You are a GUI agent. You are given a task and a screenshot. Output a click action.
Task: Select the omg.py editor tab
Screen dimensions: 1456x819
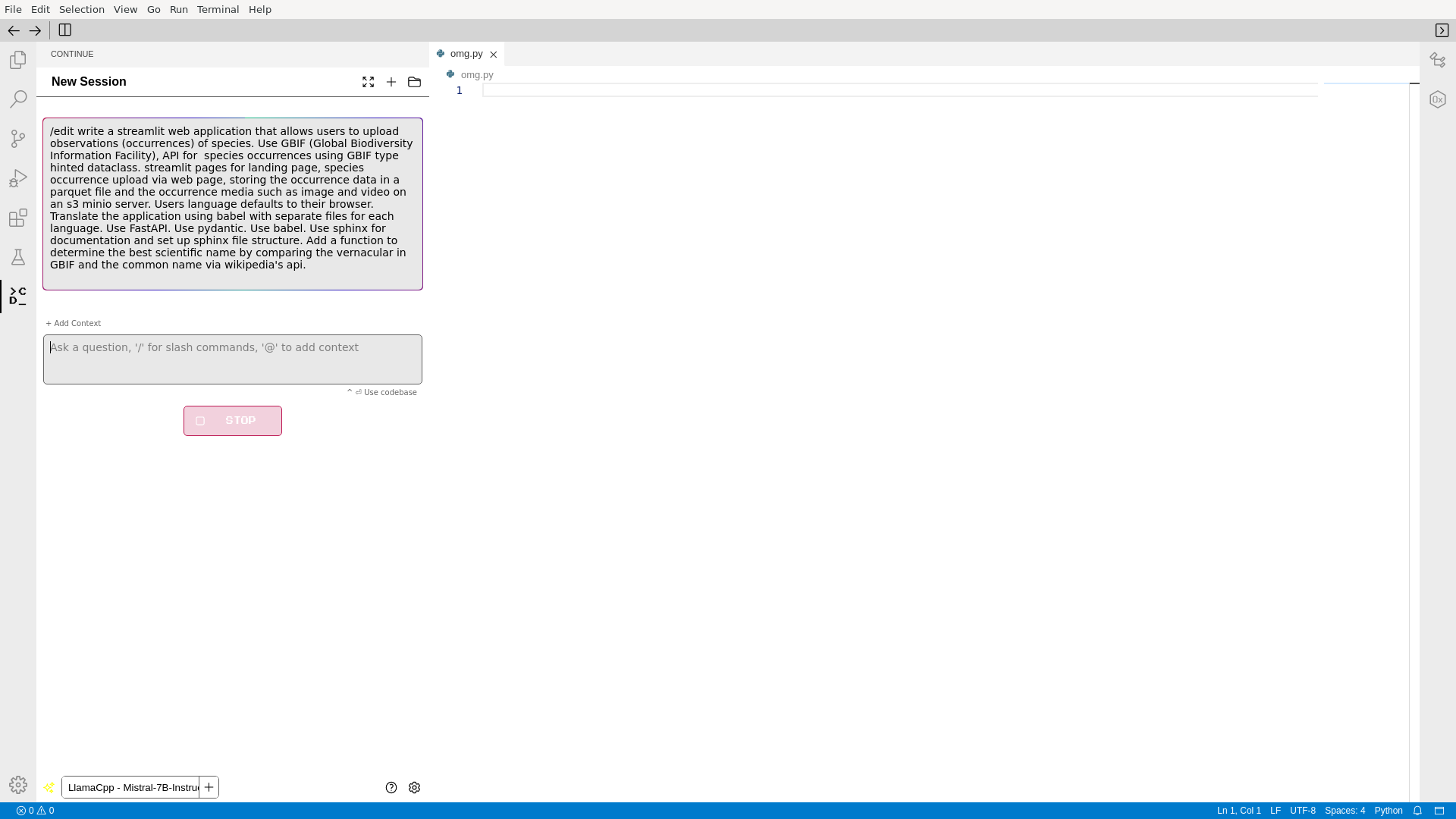(x=466, y=54)
